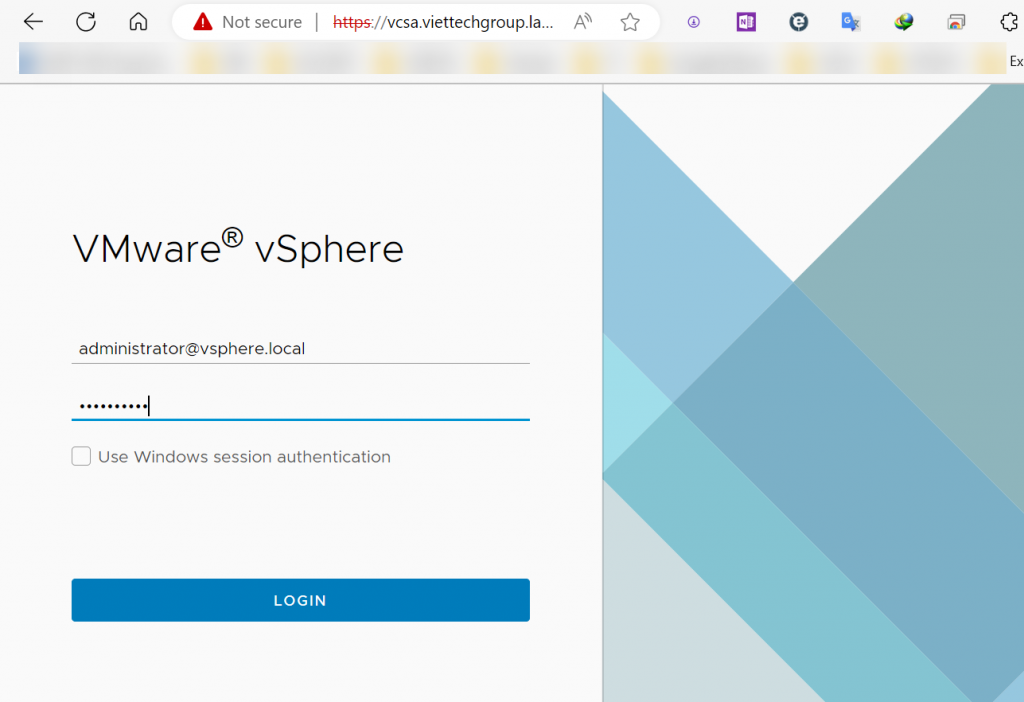Open the dark circular 'e' extension
This screenshot has height=702, width=1024.
click(798, 22)
